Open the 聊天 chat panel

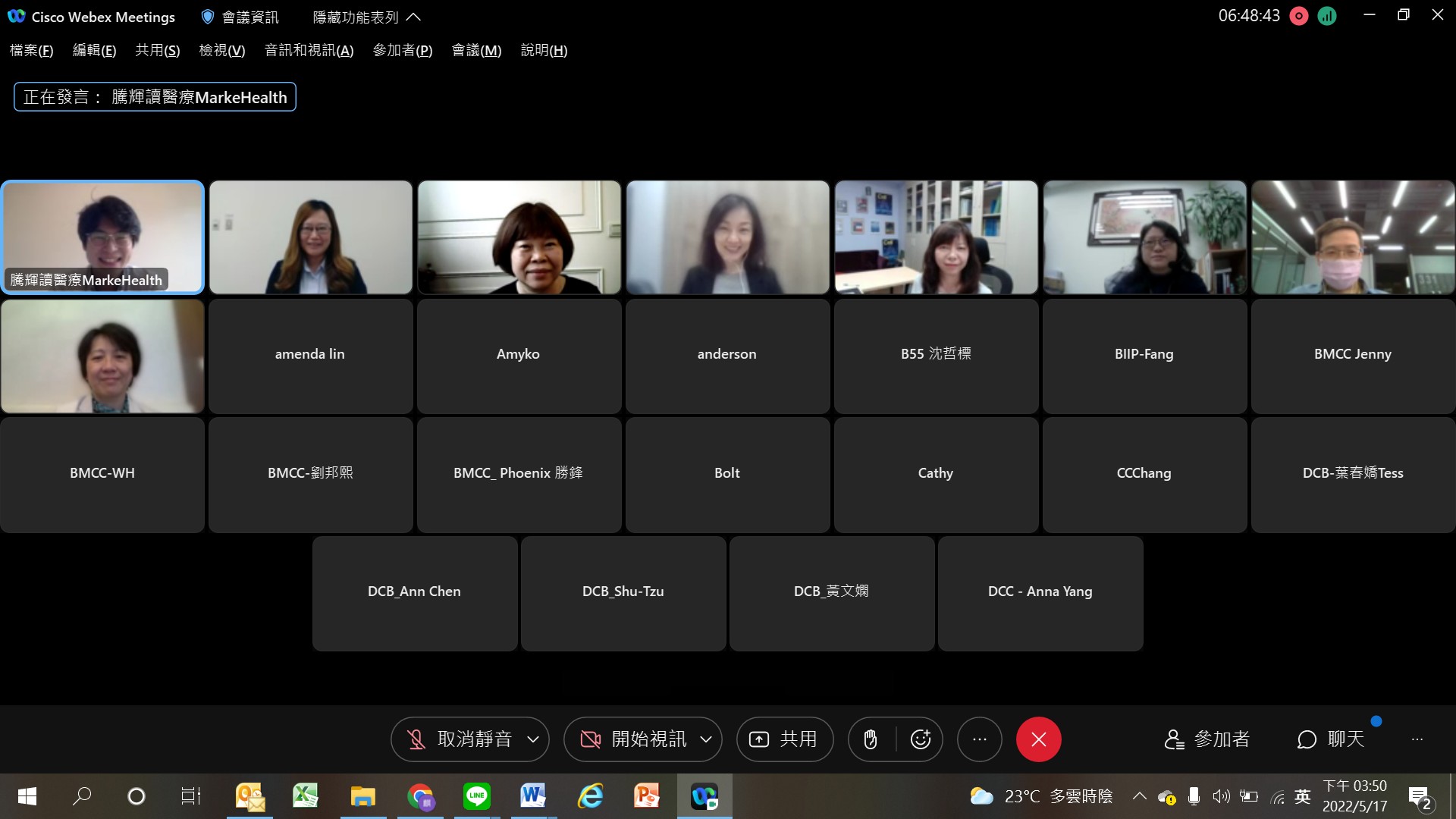(x=1331, y=739)
